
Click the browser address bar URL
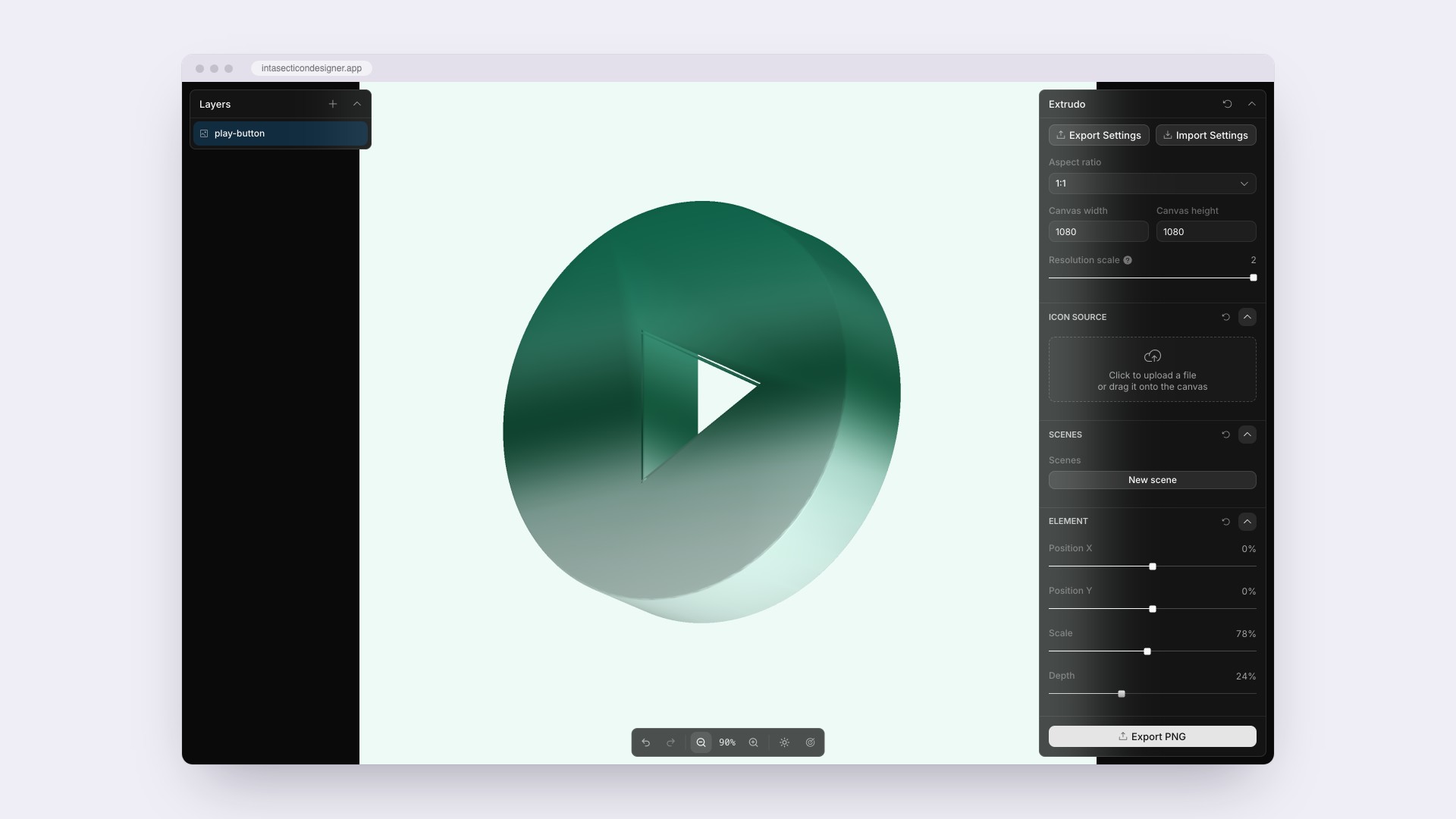tap(311, 68)
